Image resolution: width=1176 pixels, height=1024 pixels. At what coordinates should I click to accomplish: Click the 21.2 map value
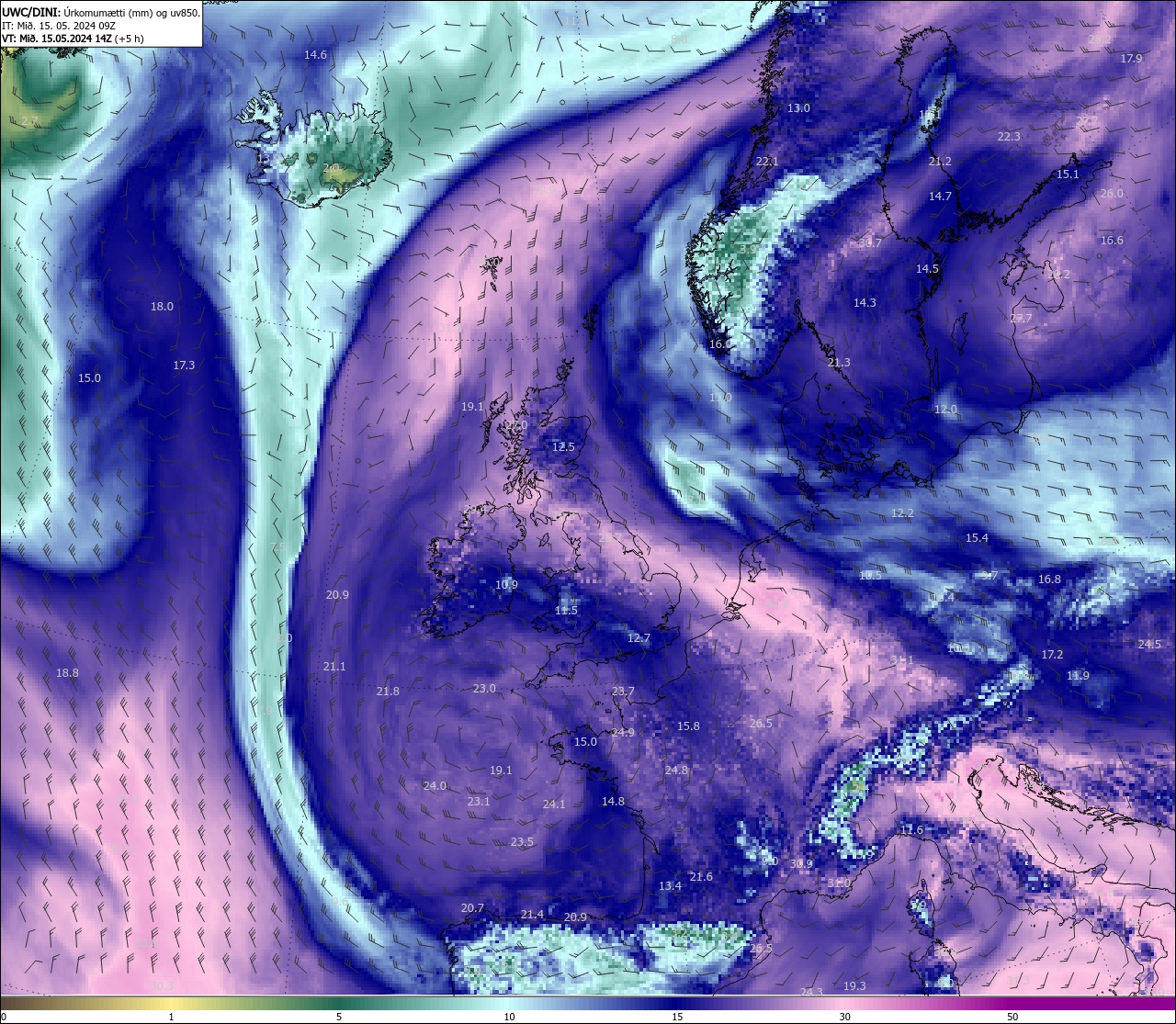pos(940,162)
